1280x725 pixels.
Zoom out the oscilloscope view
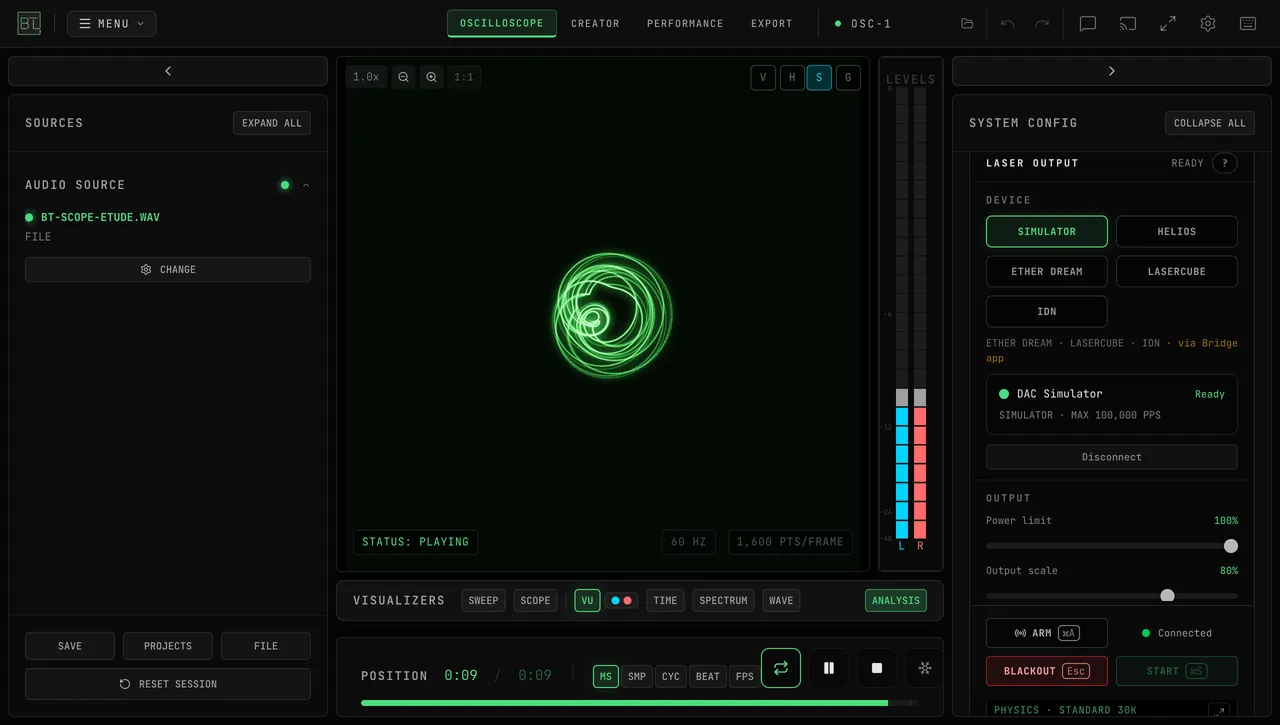(403, 77)
